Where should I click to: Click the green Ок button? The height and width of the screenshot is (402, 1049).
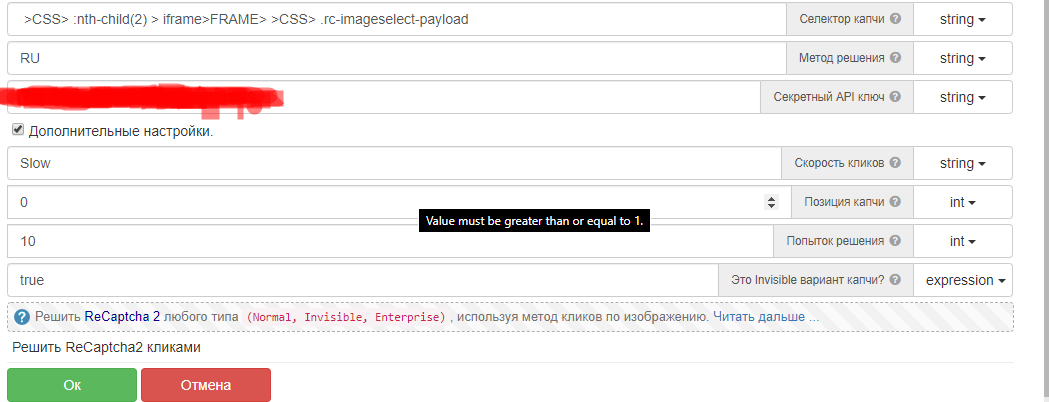click(x=71, y=385)
